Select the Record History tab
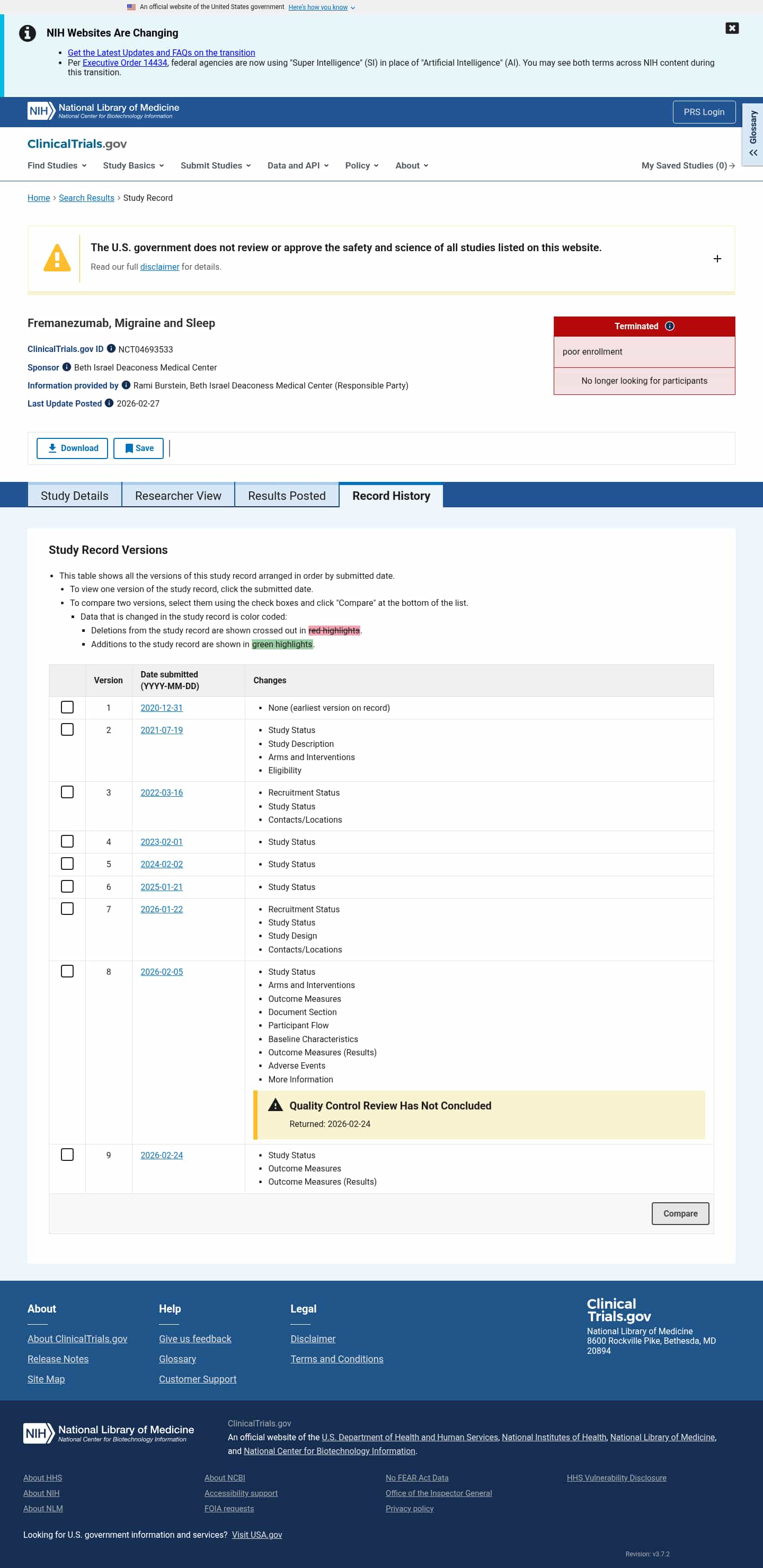 391,496
